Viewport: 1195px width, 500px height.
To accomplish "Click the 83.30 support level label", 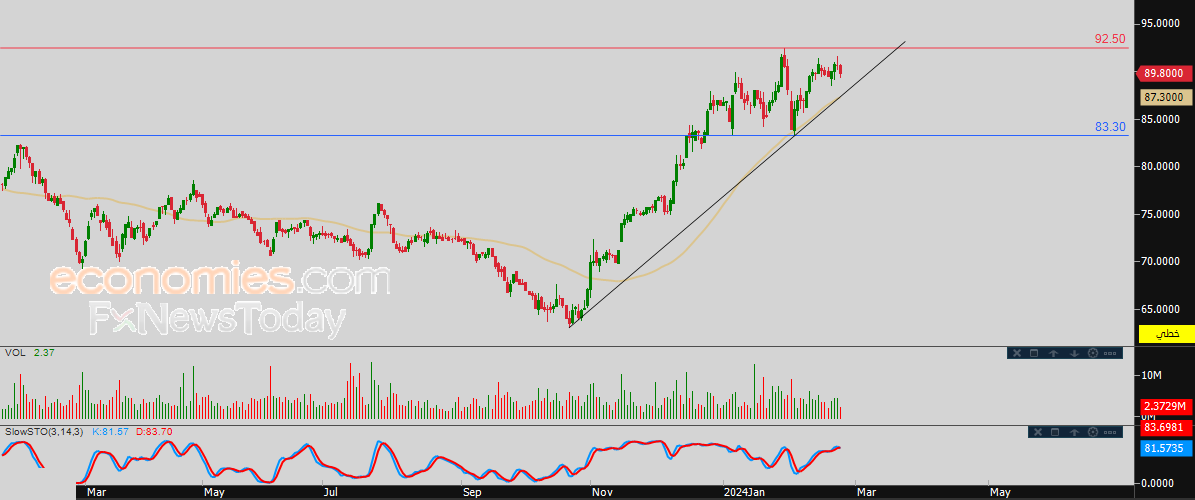I will pyautogui.click(x=1110, y=127).
